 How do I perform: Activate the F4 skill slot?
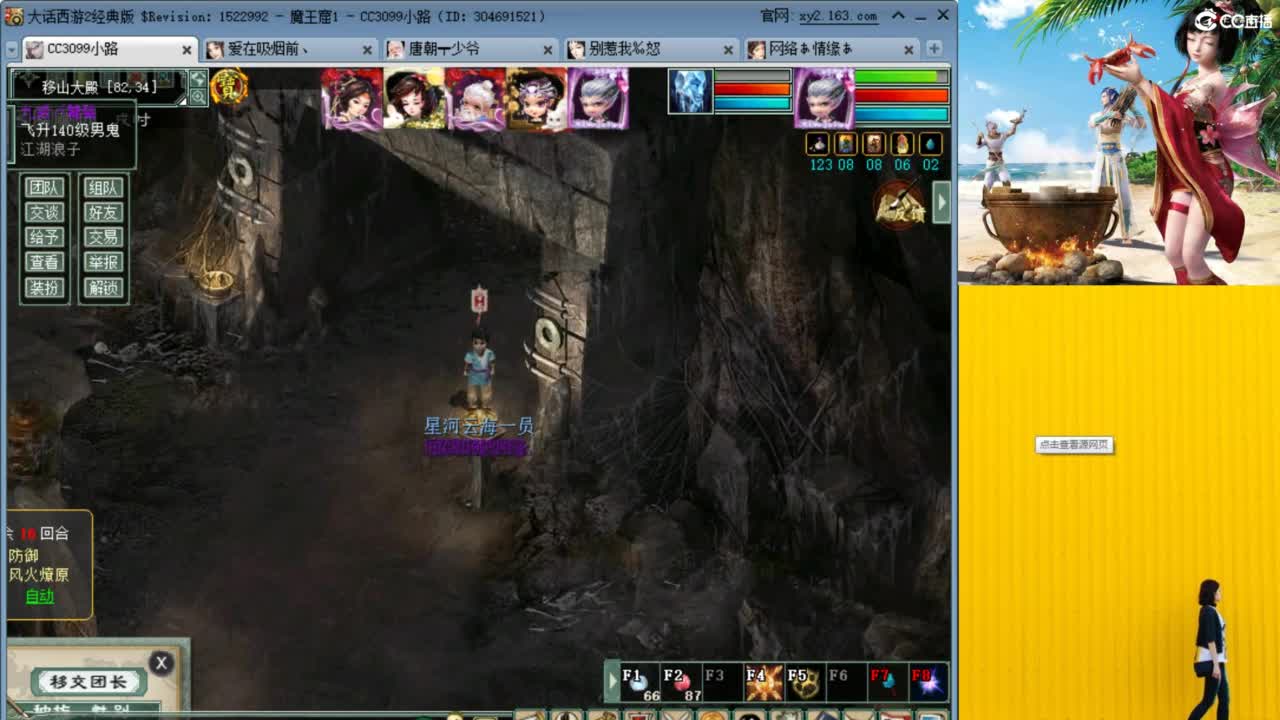tap(763, 682)
